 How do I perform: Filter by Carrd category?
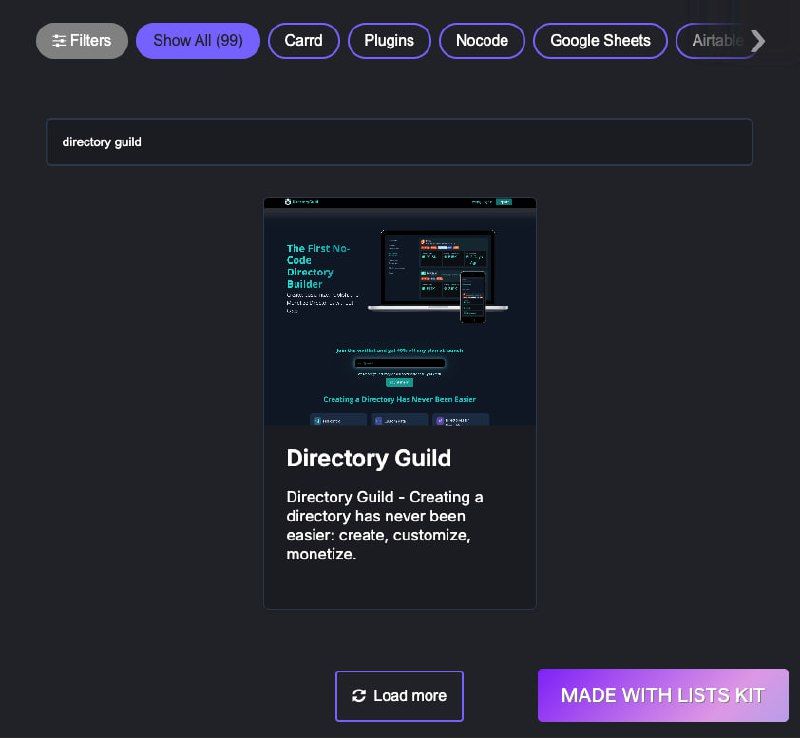coord(304,41)
